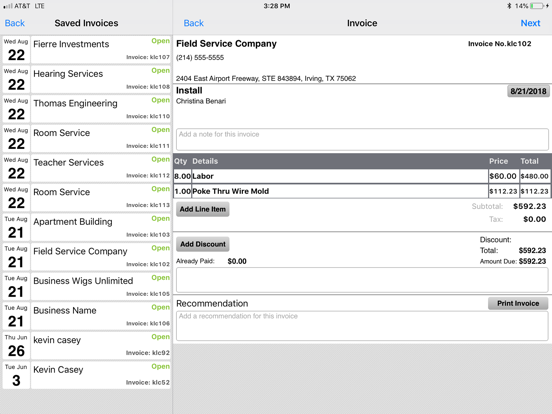Click the Install job title
The width and height of the screenshot is (552, 414).
(189, 90)
